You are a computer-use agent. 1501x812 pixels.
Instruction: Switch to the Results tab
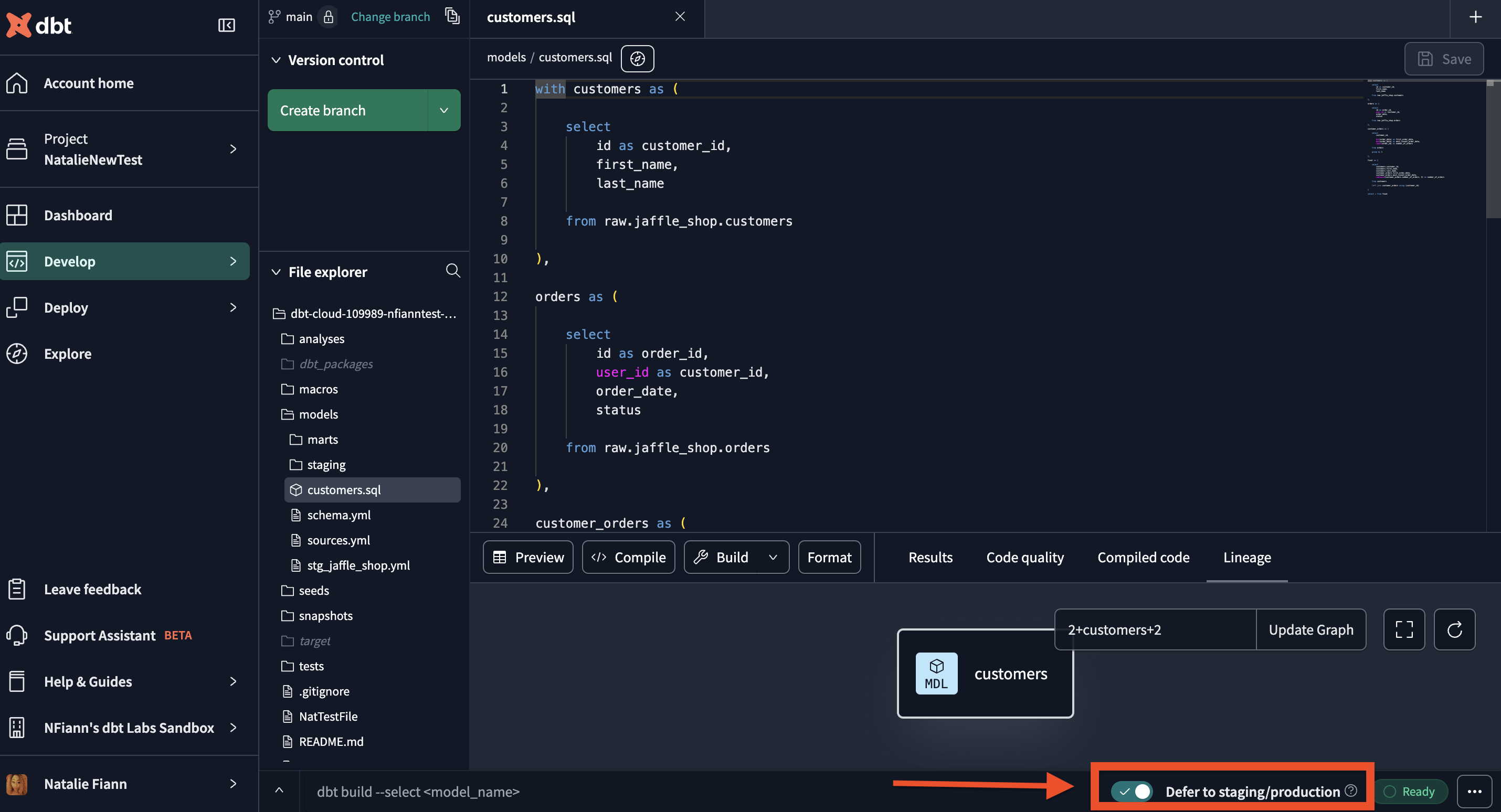pyautogui.click(x=930, y=558)
